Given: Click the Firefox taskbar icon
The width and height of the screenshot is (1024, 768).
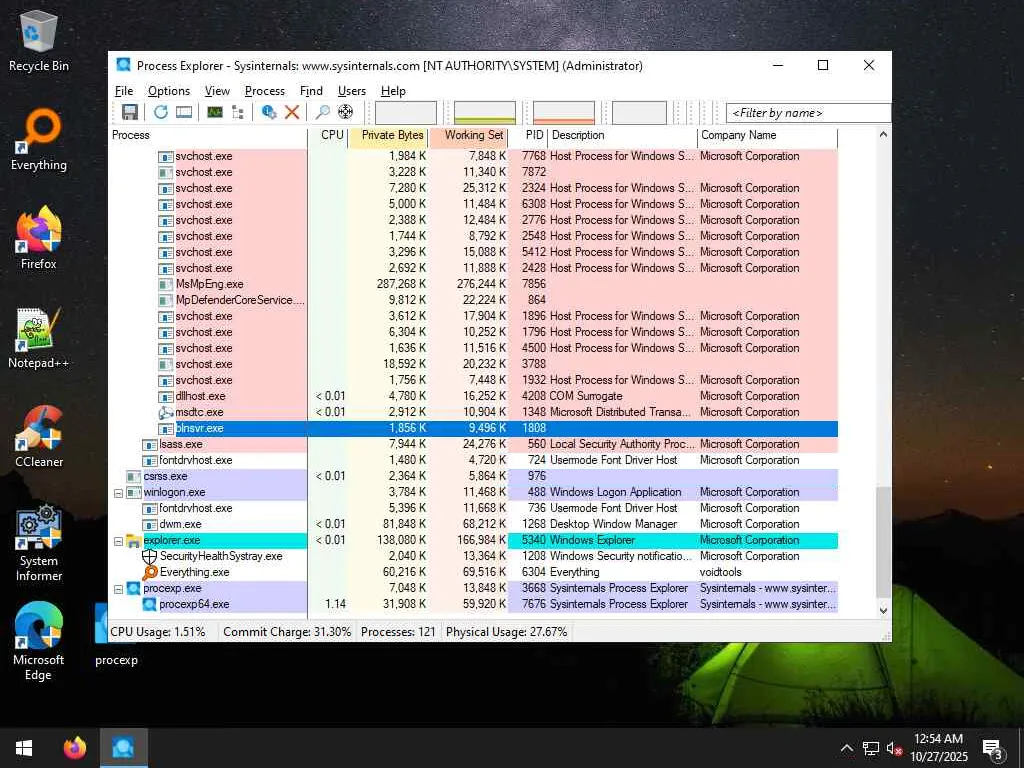Looking at the screenshot, I should [x=75, y=748].
